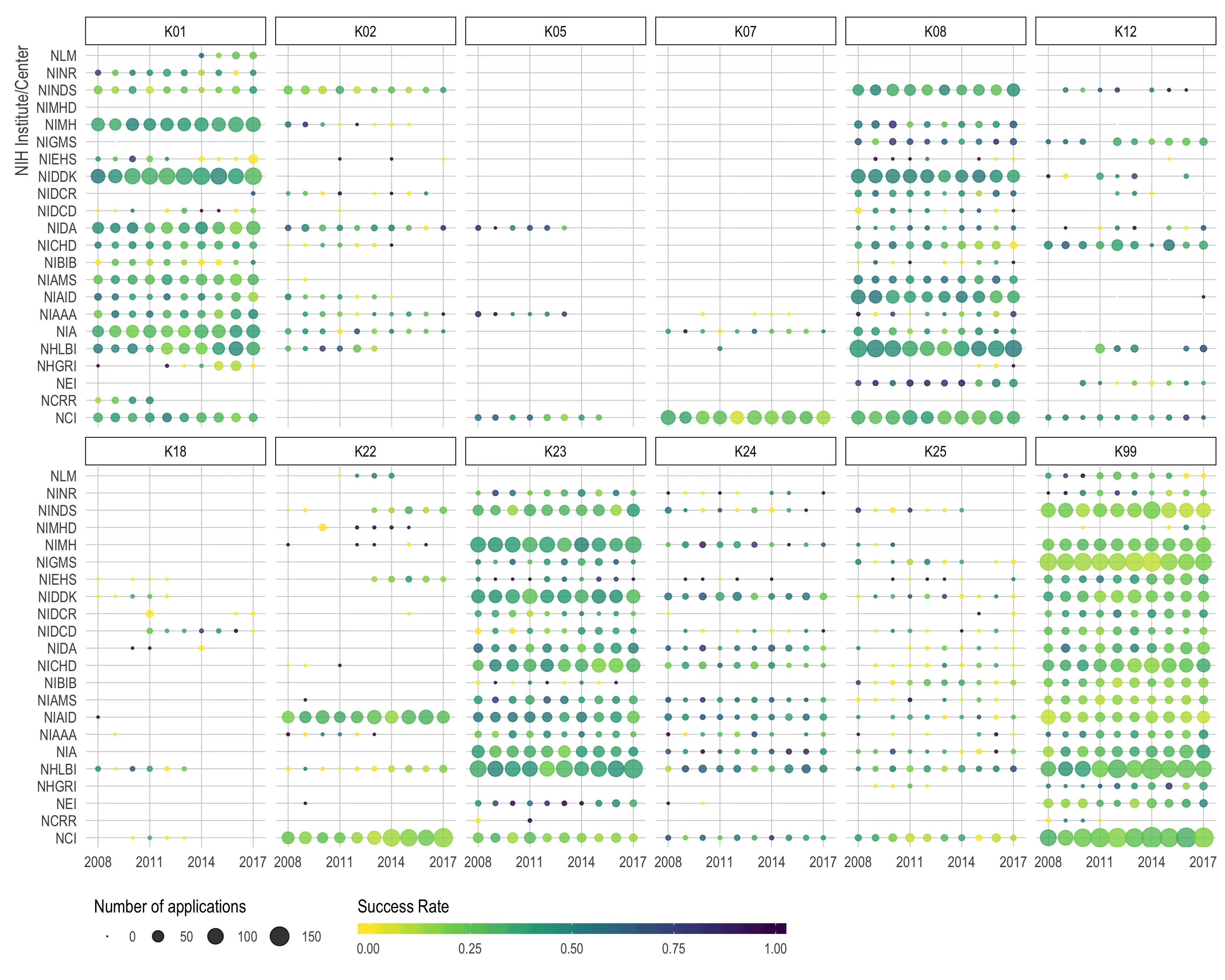The image size is (1225, 980).
Task: Select the K12 panel title
Action: [x=1126, y=31]
